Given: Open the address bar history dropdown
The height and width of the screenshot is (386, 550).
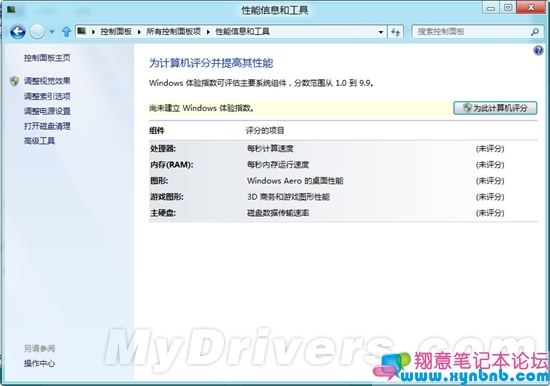Looking at the screenshot, I should pos(381,32).
